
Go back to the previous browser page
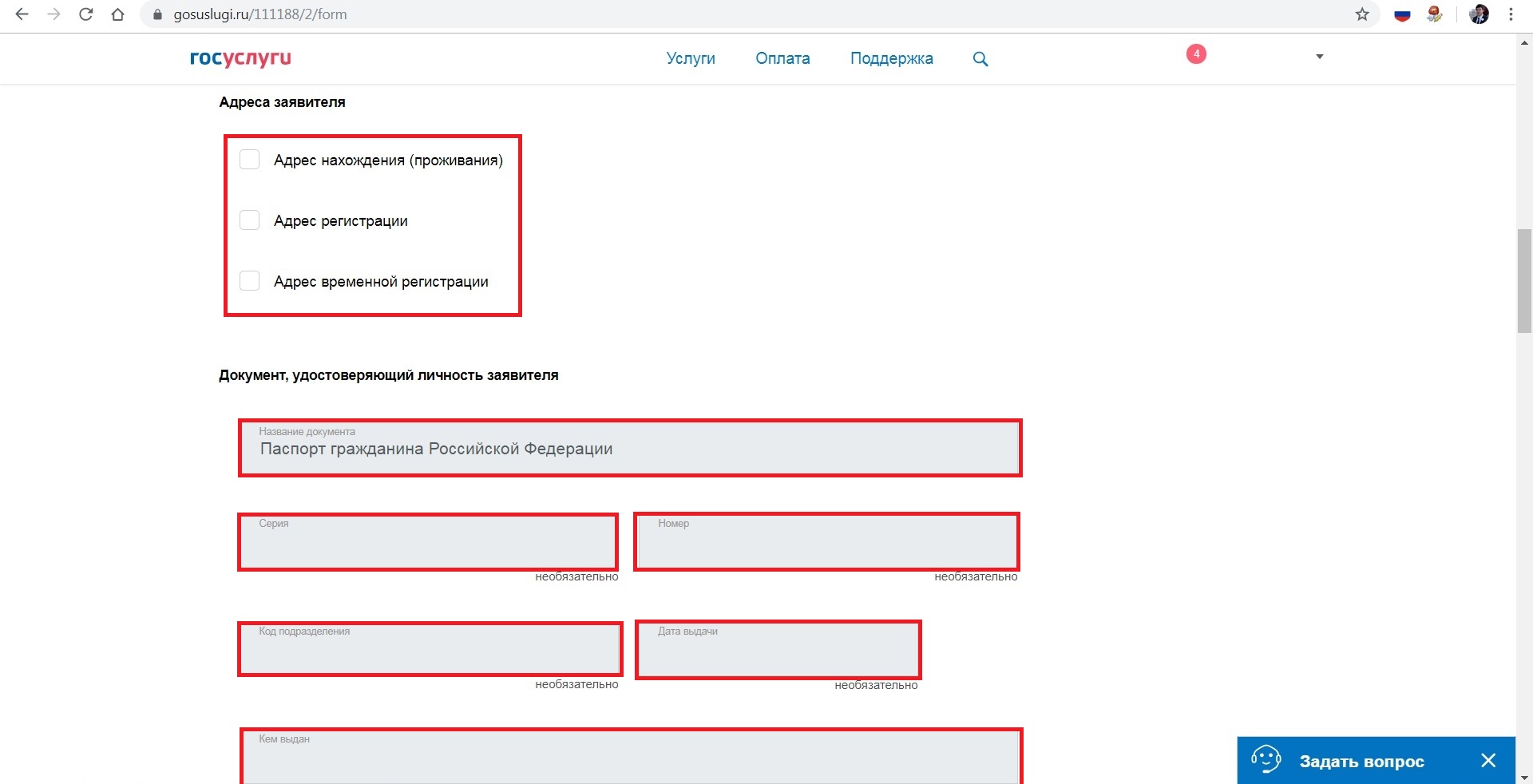coord(22,14)
